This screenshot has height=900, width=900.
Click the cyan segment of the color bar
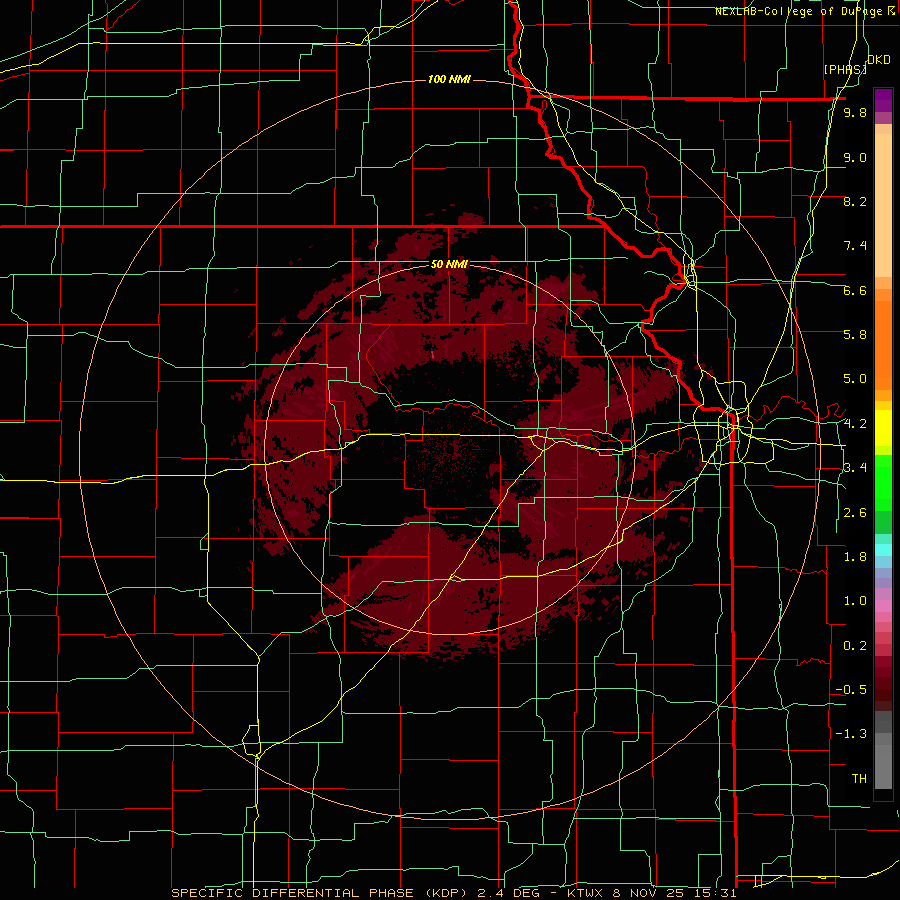(x=883, y=550)
